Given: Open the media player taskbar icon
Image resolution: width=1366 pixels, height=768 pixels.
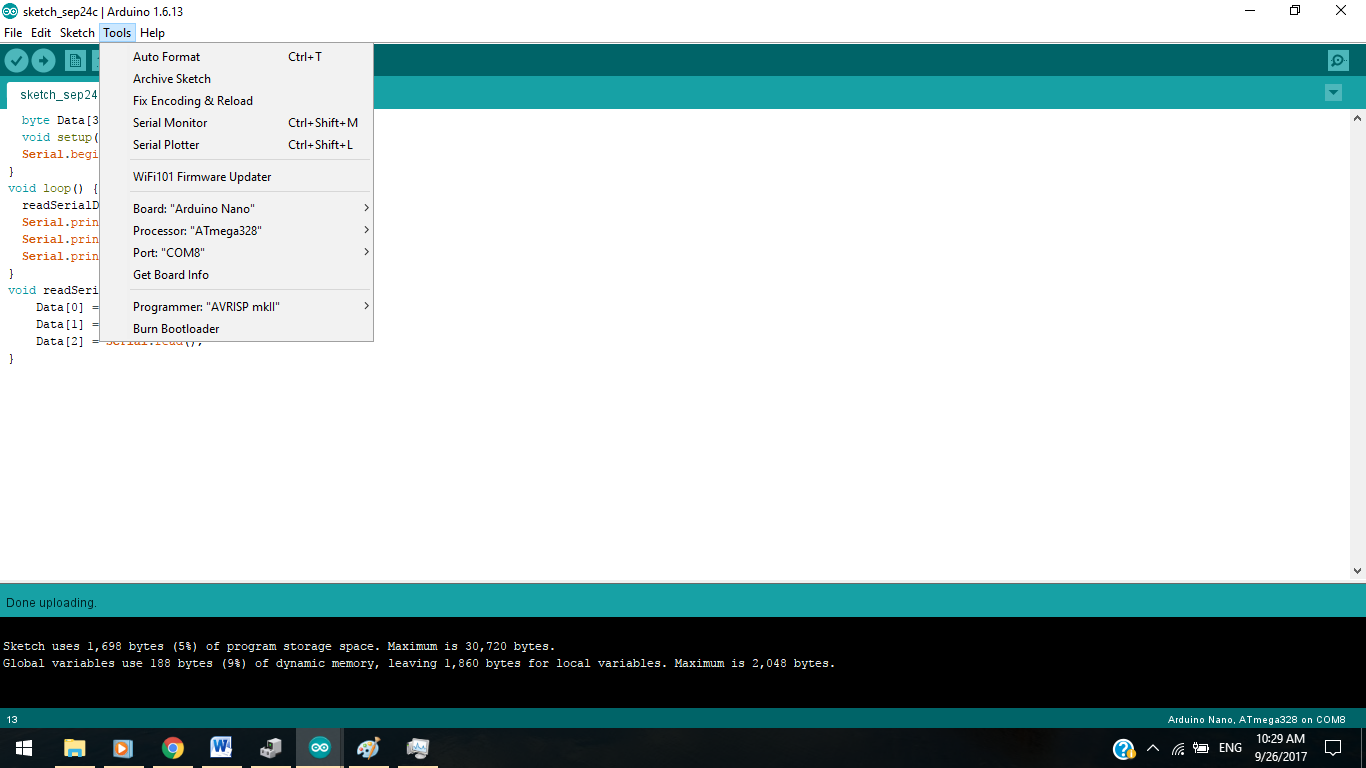Looking at the screenshot, I should (x=123, y=748).
